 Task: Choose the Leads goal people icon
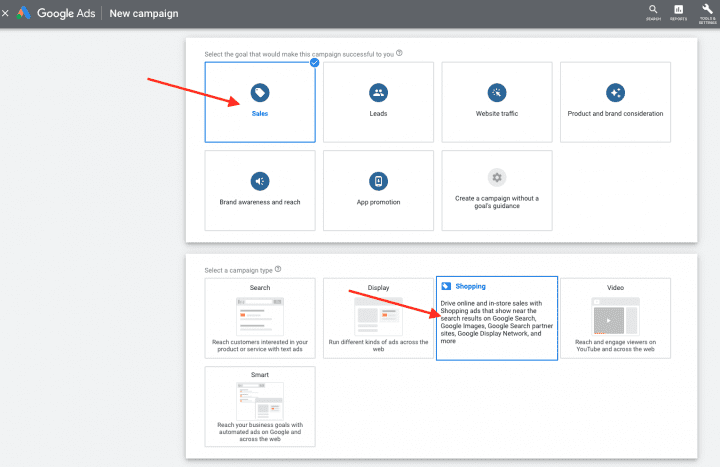[378, 93]
